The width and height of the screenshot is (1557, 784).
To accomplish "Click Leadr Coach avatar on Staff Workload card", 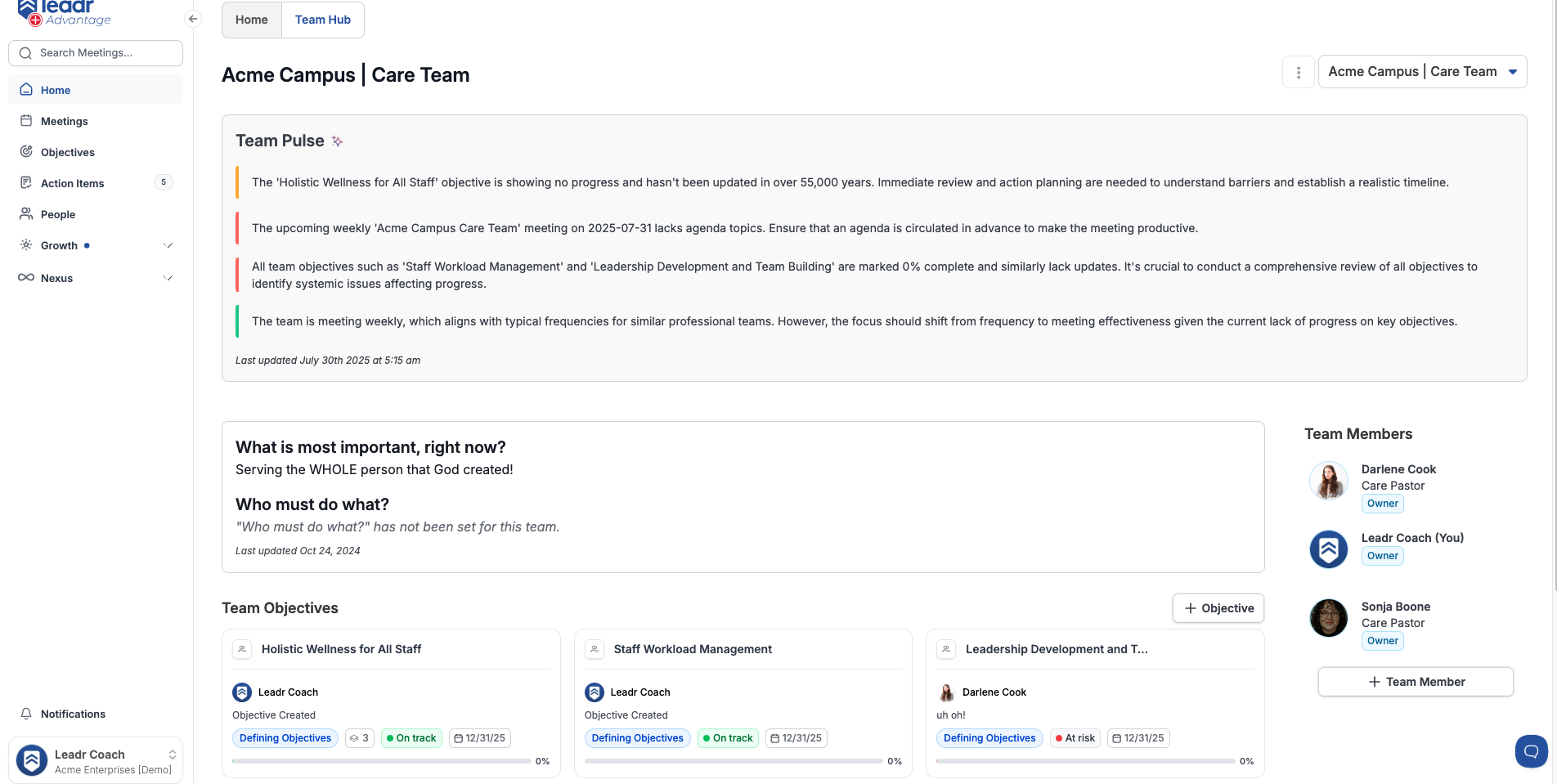I will (x=595, y=692).
